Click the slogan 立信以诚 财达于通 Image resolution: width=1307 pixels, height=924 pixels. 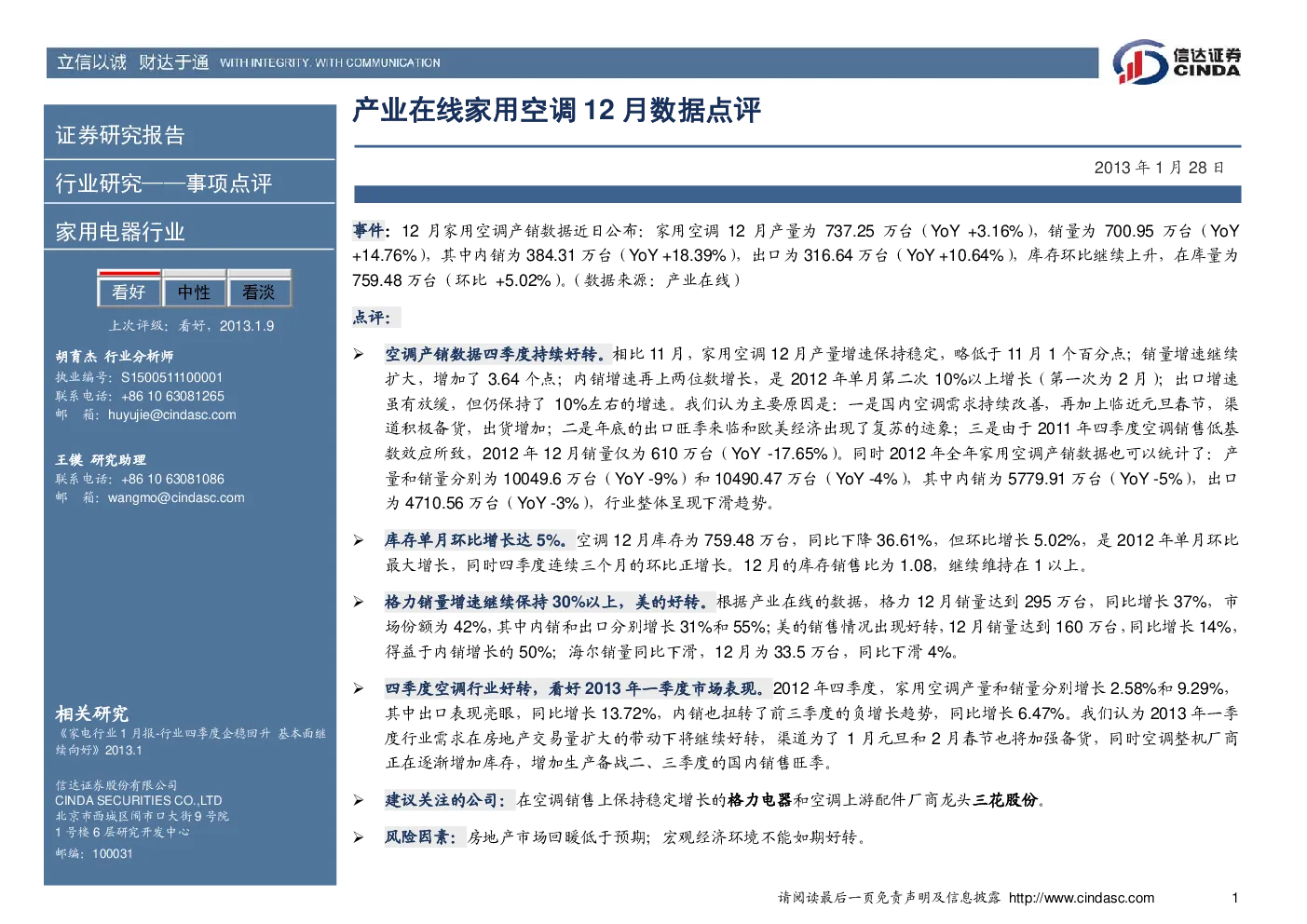tap(133, 62)
